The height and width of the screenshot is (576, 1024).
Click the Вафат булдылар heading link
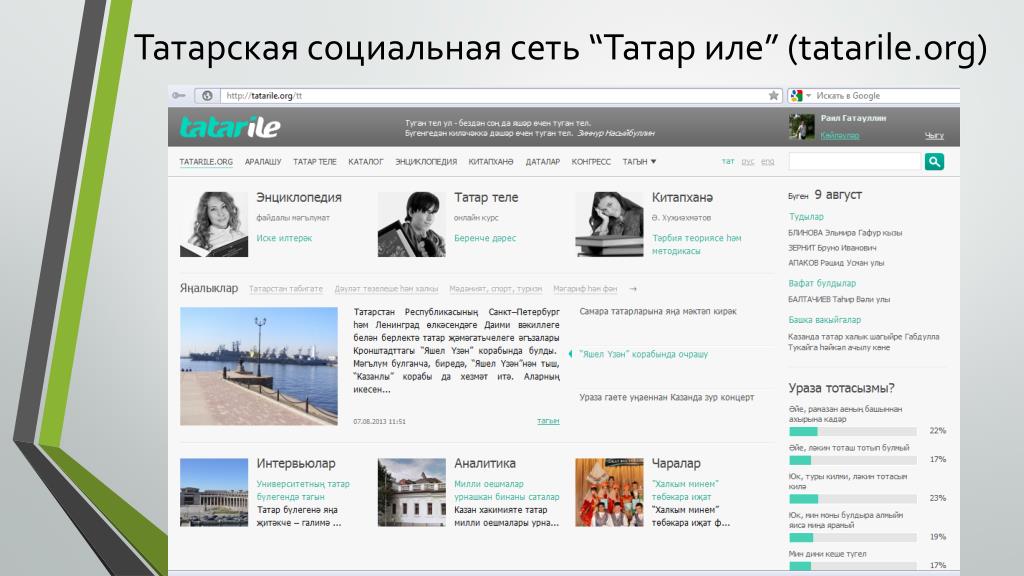click(x=822, y=283)
